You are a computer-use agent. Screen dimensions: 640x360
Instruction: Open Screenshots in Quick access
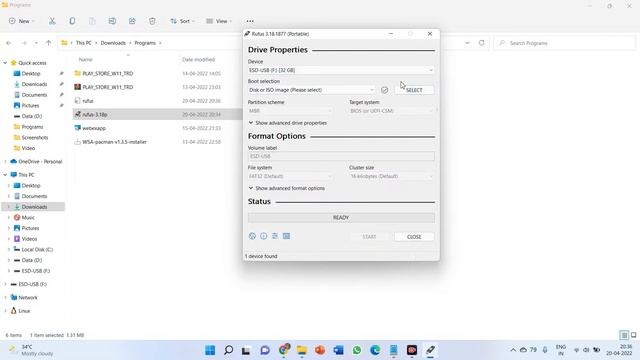point(34,138)
